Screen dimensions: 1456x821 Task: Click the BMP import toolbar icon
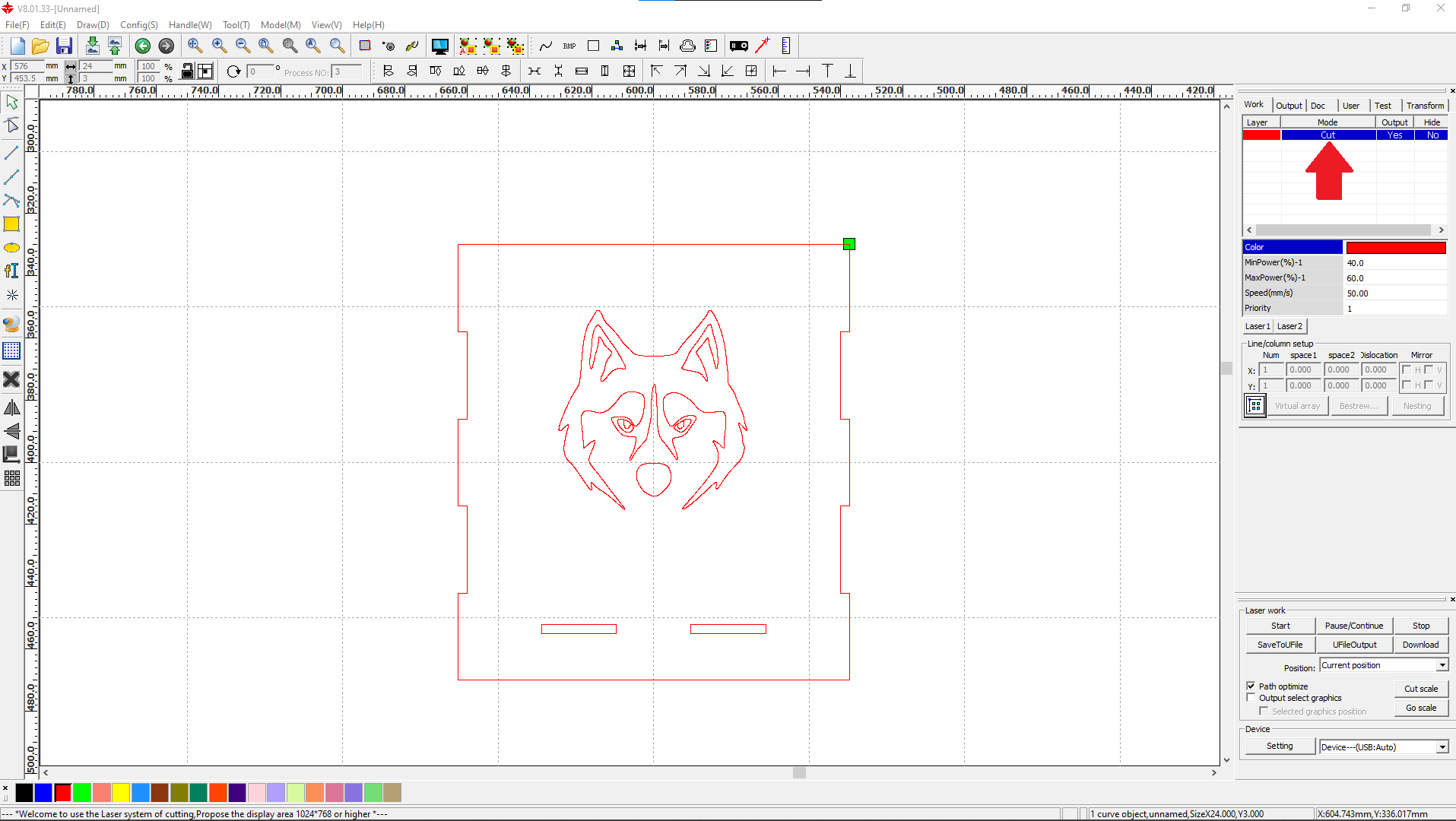[569, 46]
